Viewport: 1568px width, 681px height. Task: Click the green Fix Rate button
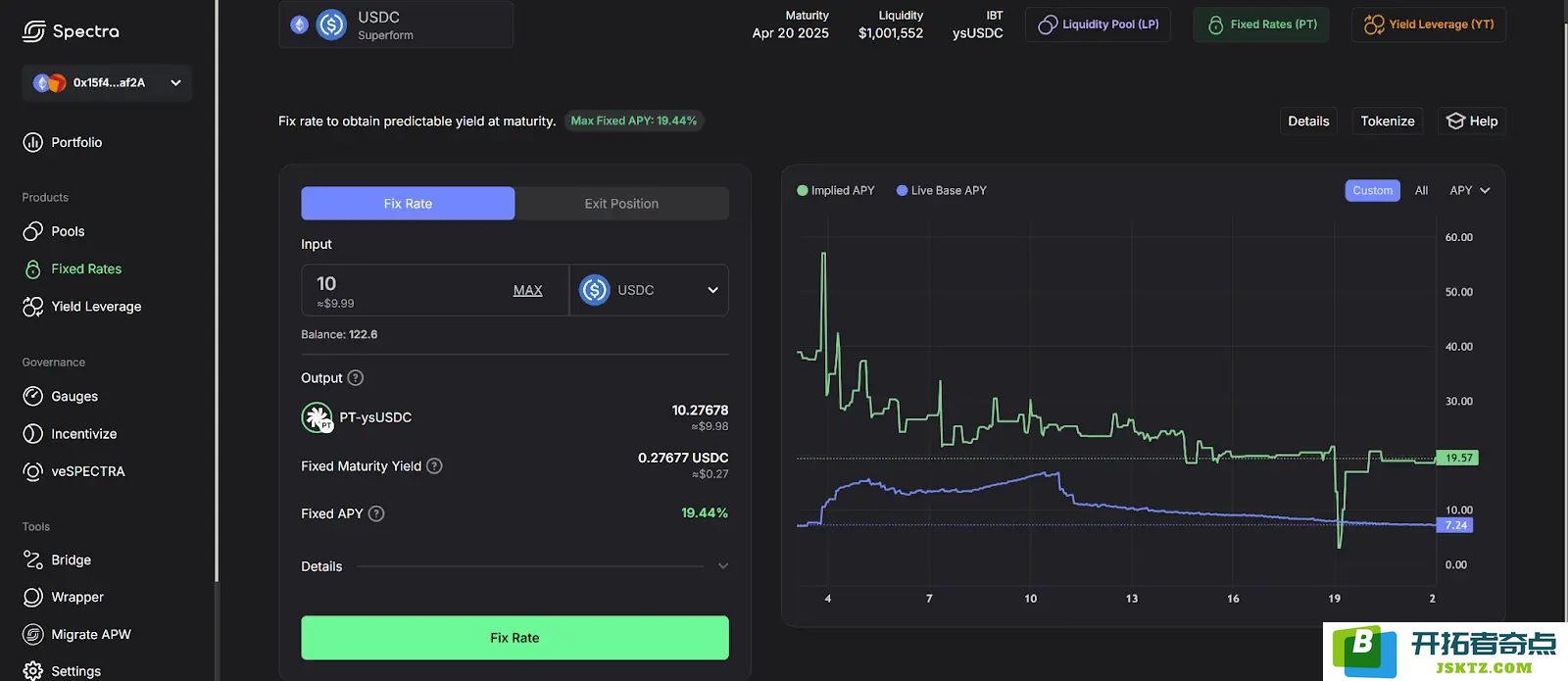(514, 638)
